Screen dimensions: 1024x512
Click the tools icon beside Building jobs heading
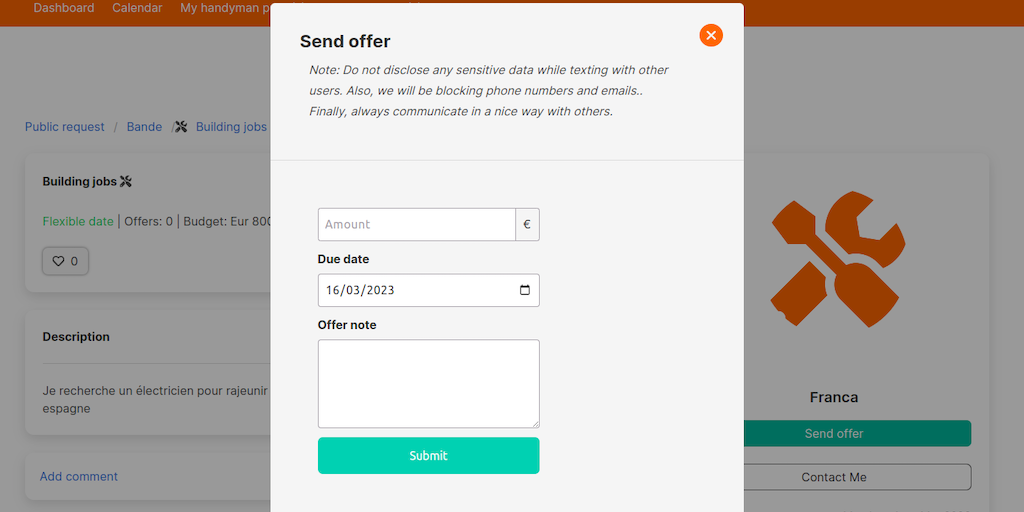126,182
